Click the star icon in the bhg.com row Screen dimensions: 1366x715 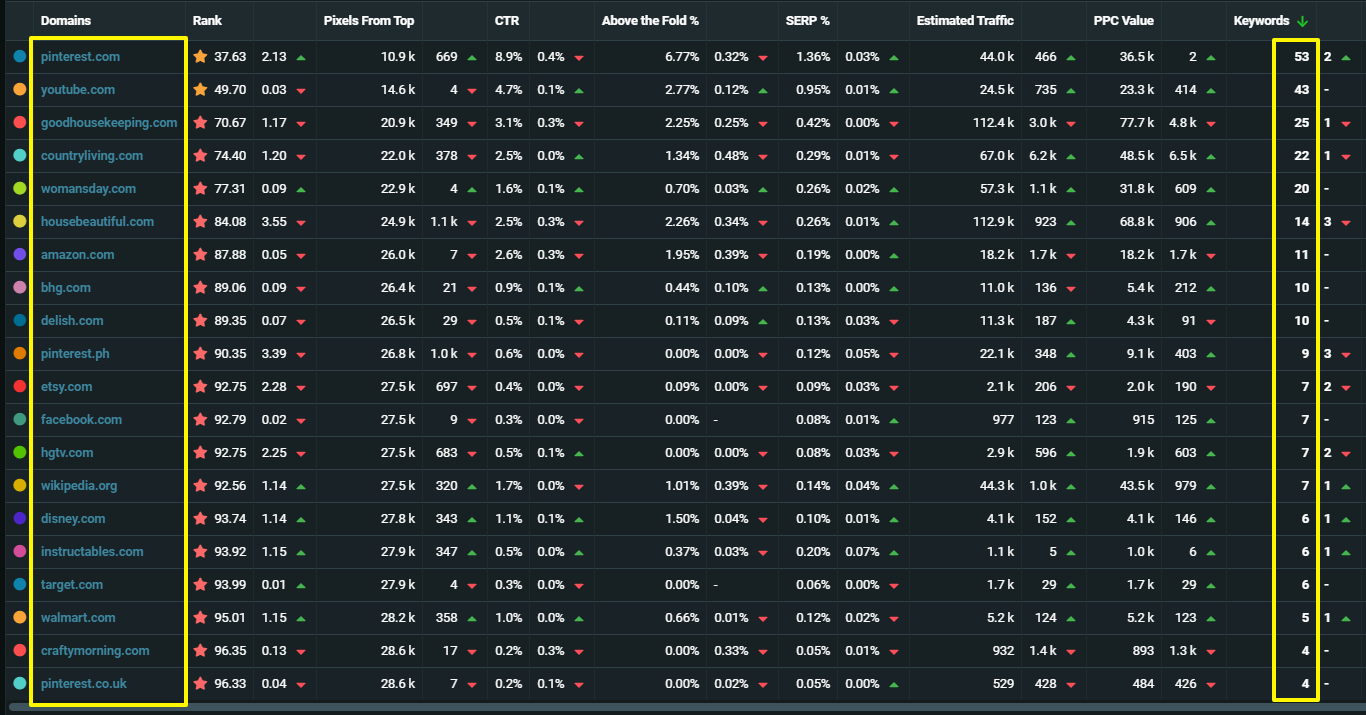click(200, 288)
